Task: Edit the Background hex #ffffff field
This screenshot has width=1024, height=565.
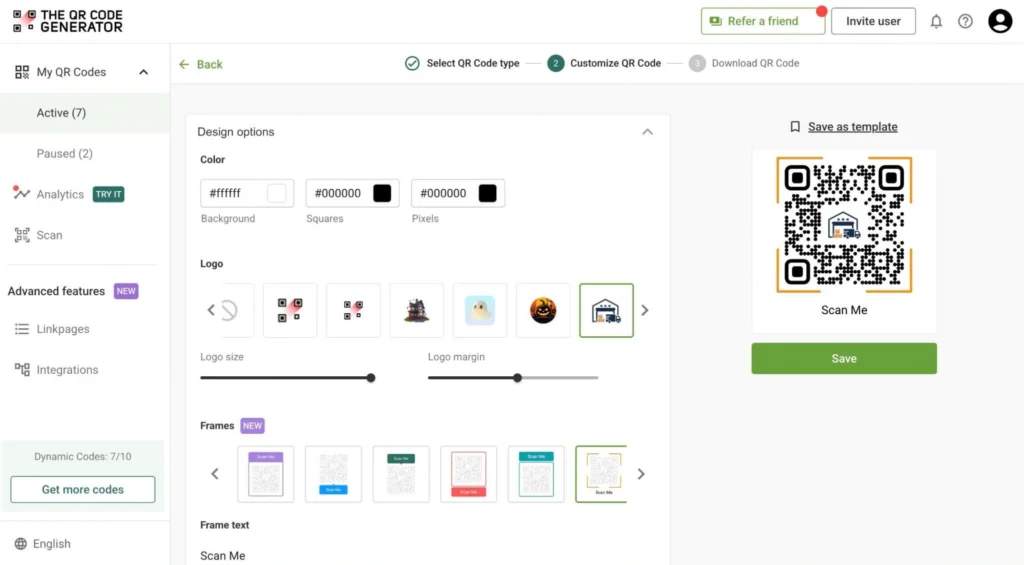Action: pos(247,193)
